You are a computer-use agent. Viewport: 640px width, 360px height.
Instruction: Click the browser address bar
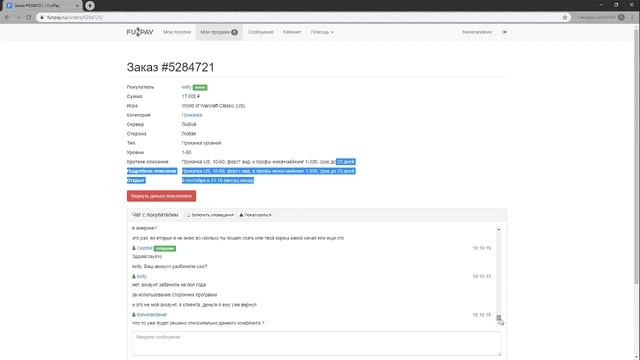click(x=302, y=18)
